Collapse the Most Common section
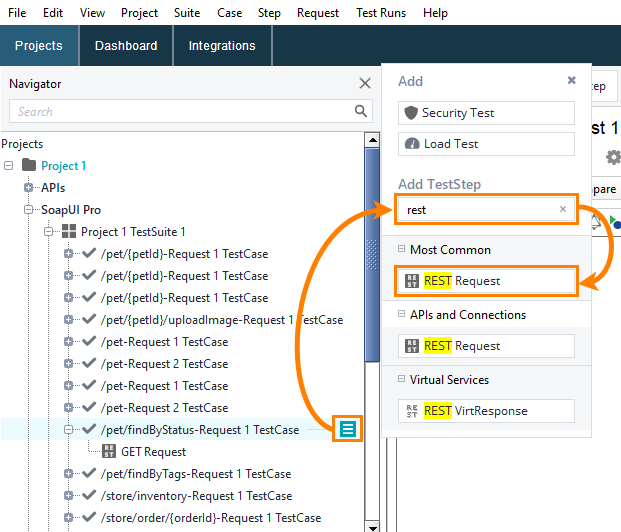The height and width of the screenshot is (532, 621). point(401,249)
